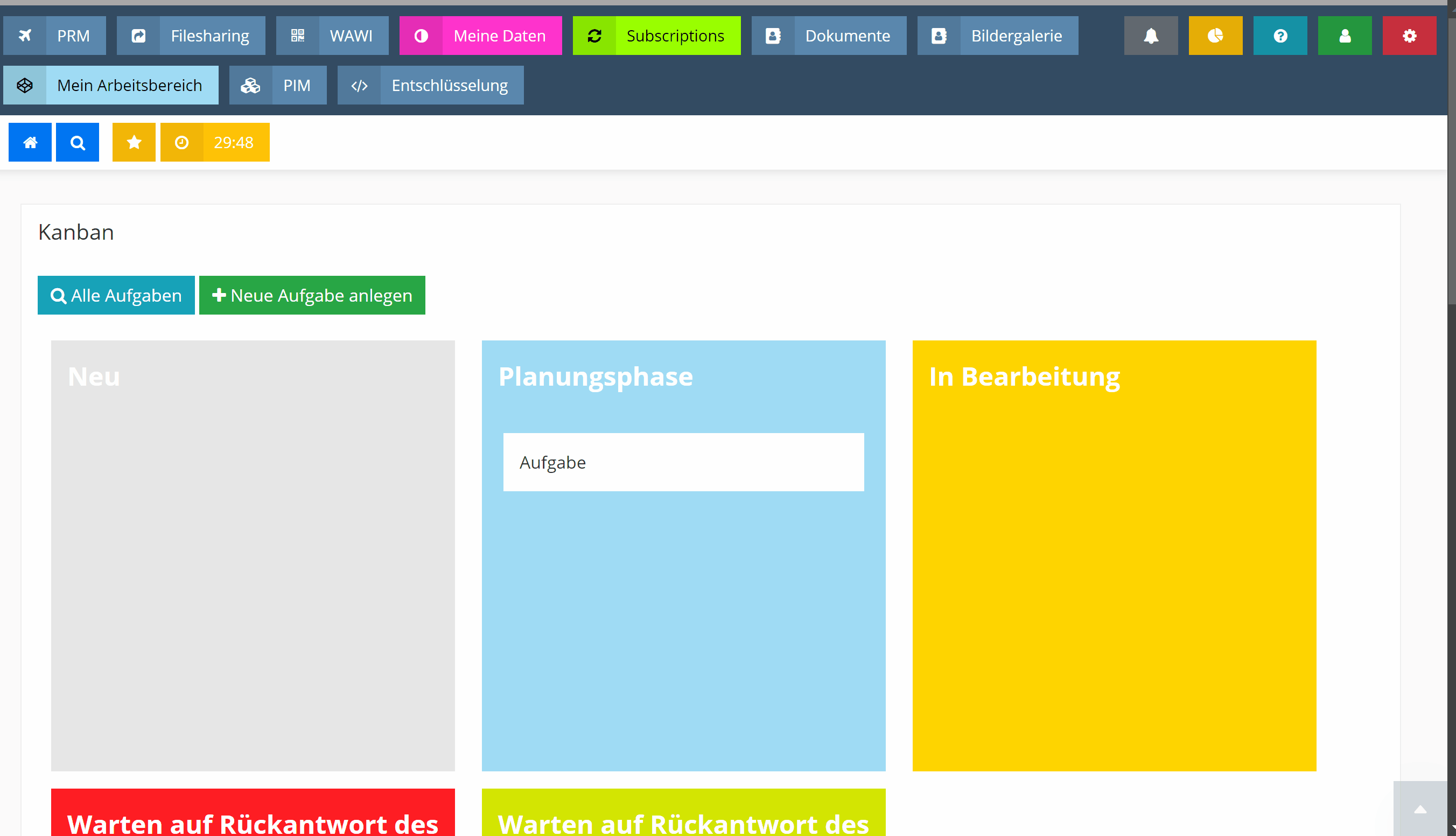Click the yellow favorites star icon

point(134,142)
